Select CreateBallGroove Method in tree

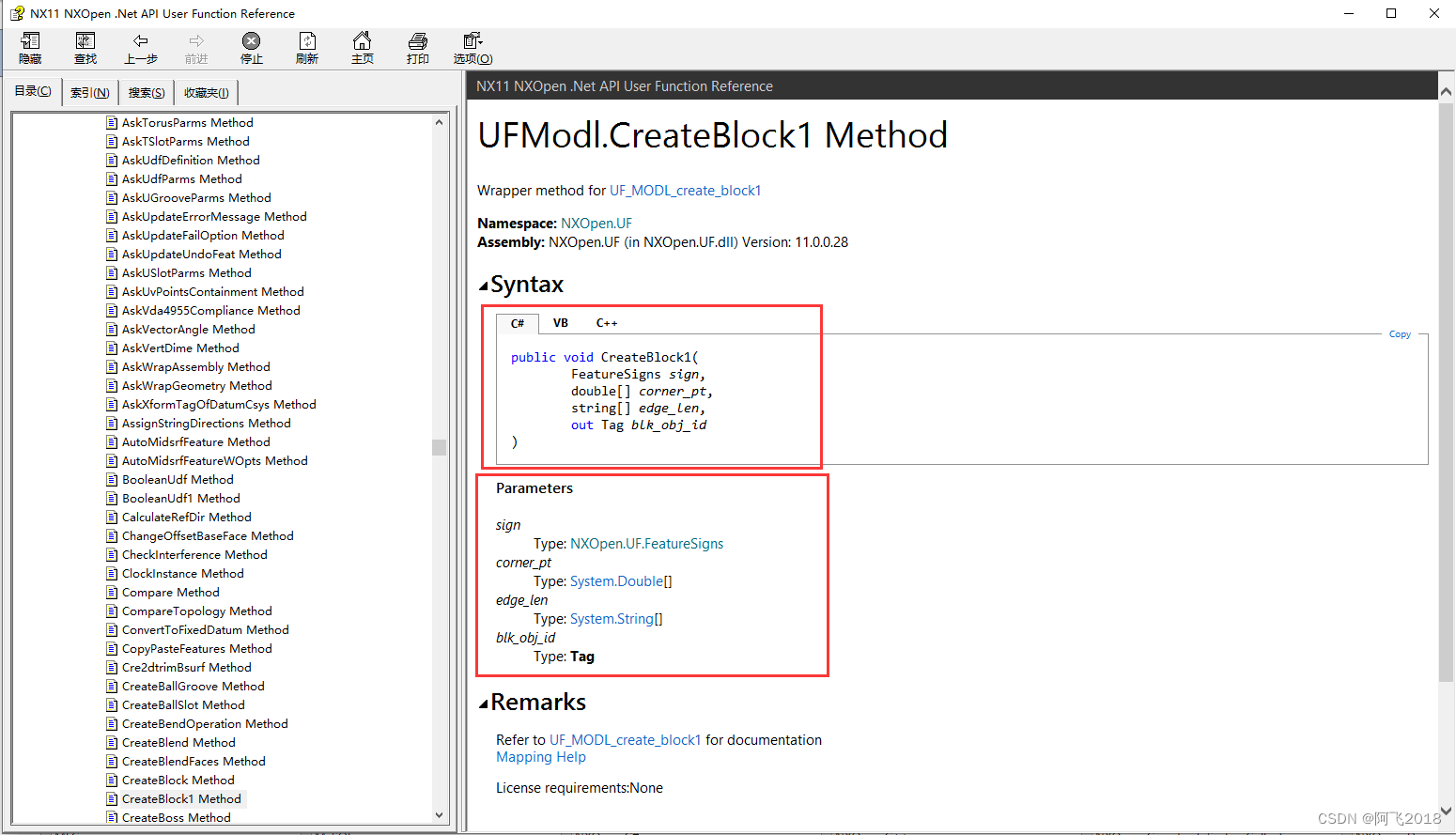click(194, 687)
